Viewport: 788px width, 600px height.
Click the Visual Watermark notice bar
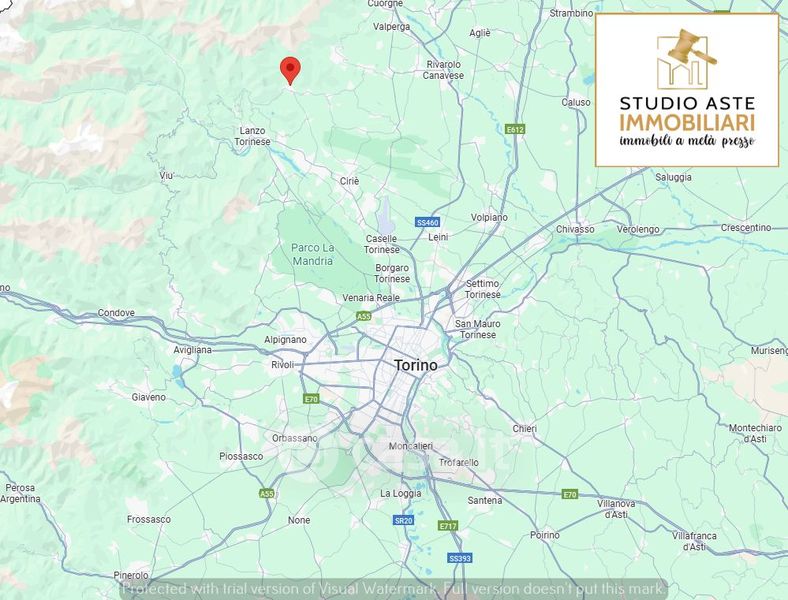(x=394, y=588)
